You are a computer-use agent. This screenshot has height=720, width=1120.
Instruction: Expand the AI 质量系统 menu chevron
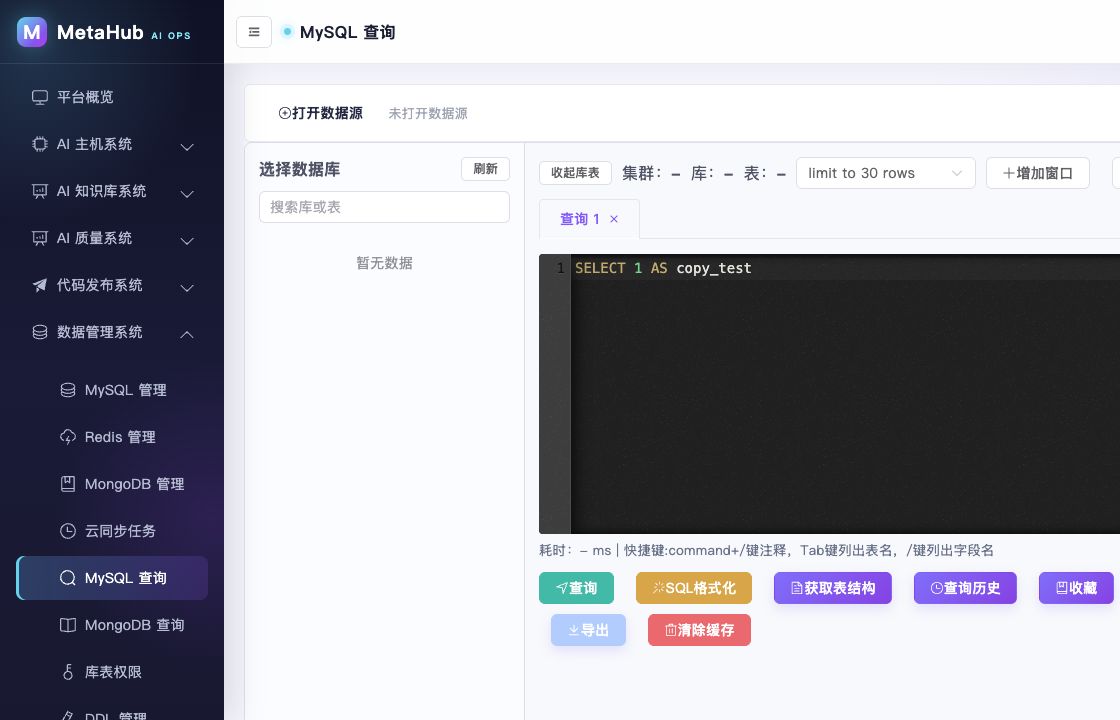(187, 241)
